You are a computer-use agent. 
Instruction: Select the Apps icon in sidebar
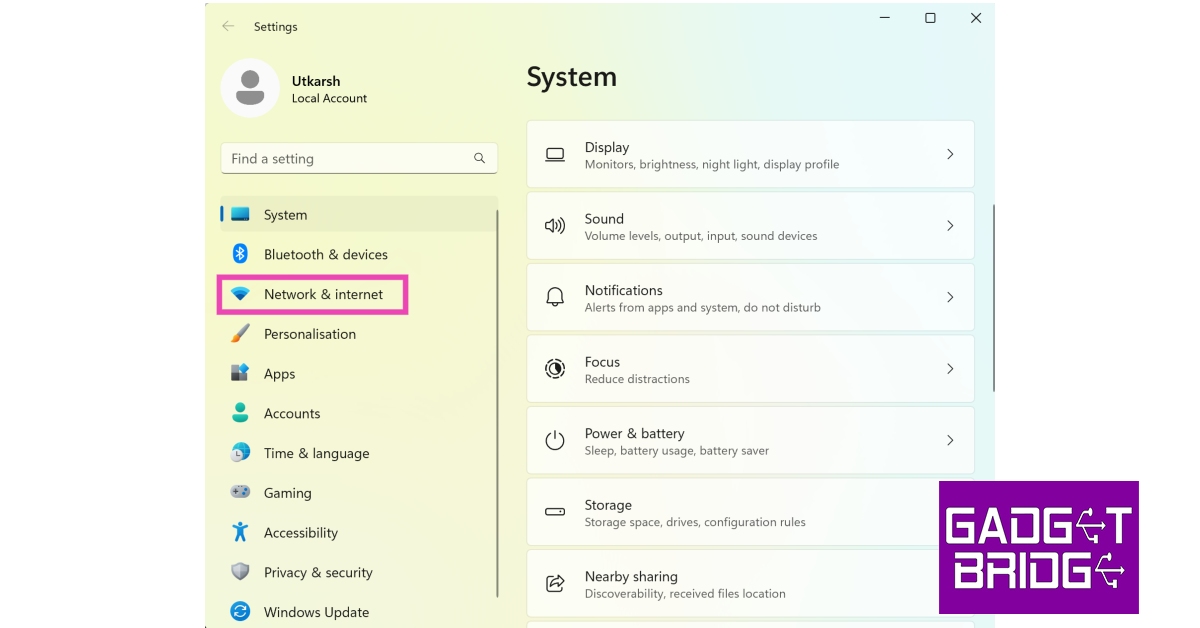pos(240,373)
